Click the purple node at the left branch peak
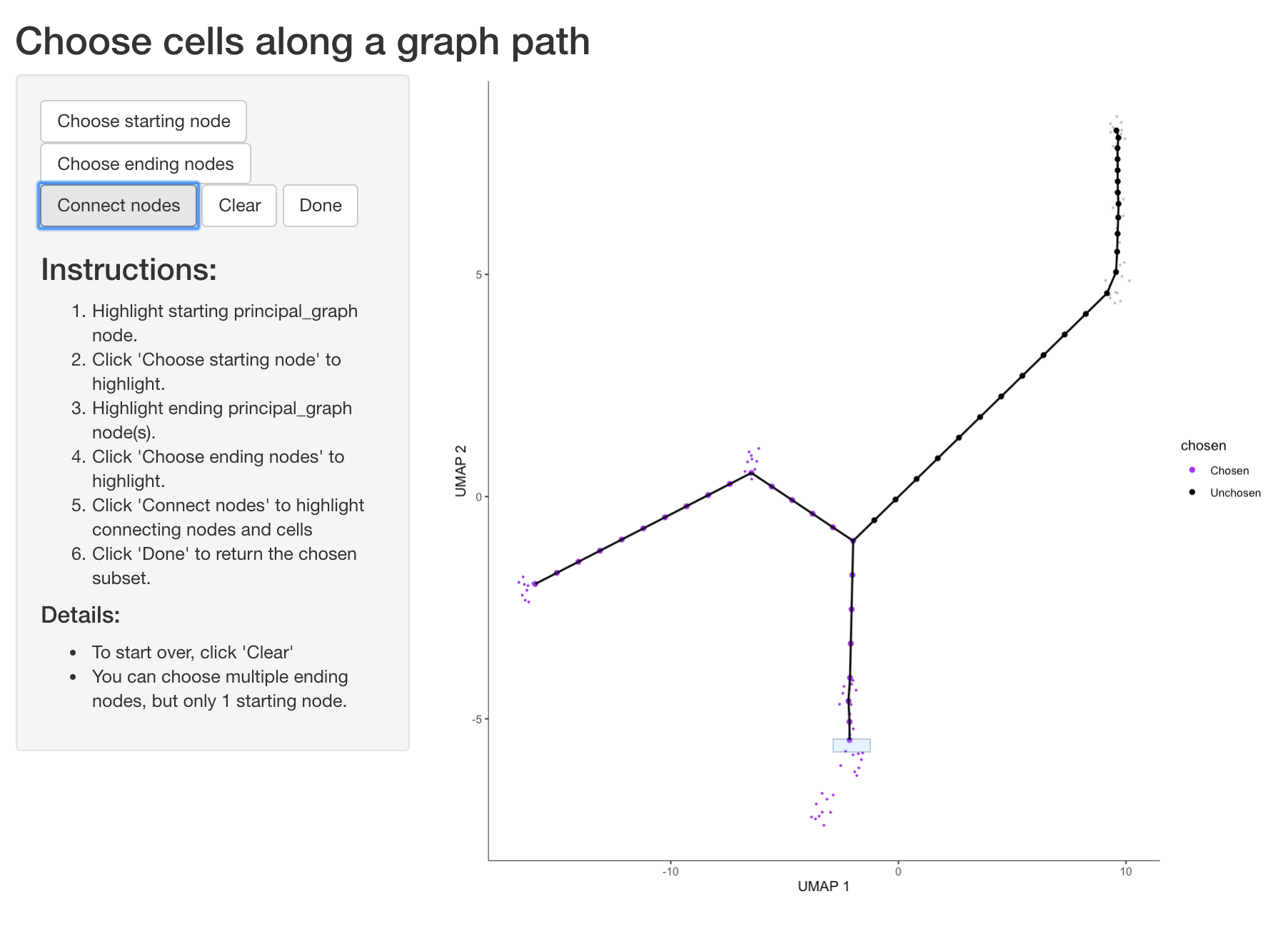This screenshot has height=934, width=1288. 750,471
